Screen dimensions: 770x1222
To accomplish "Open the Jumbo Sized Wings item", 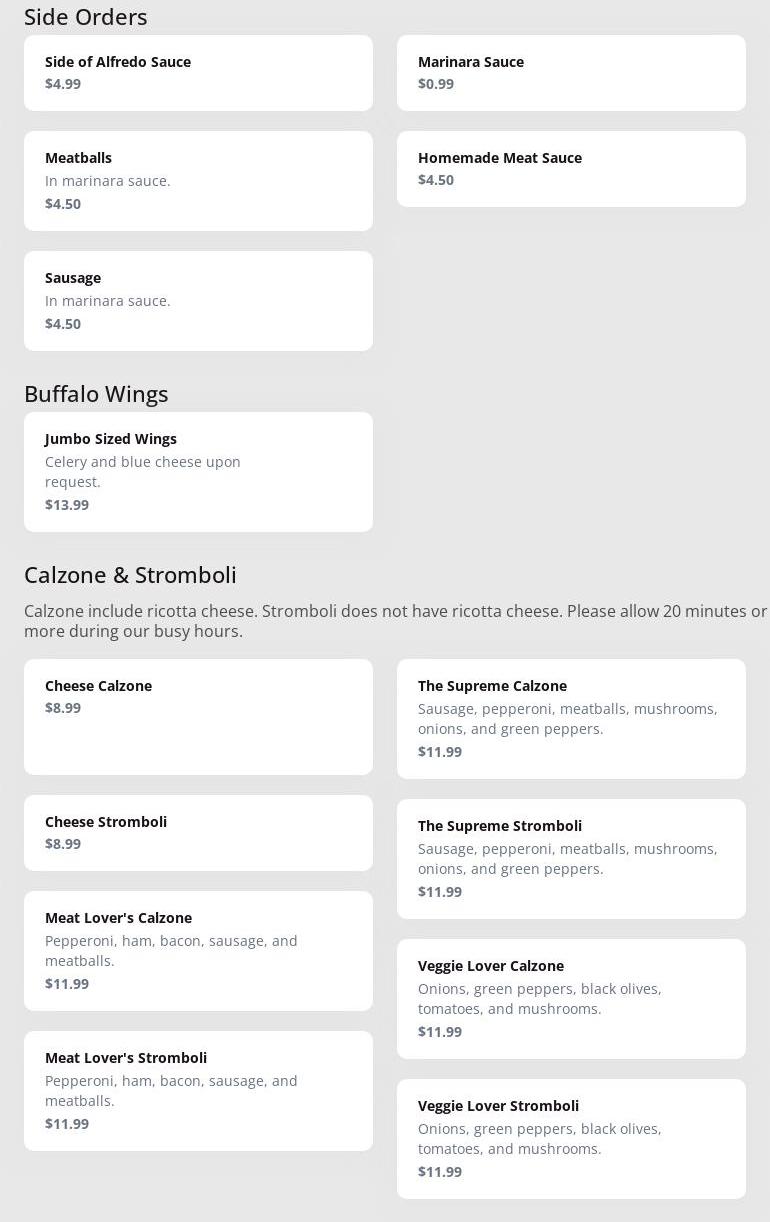I will (x=198, y=472).
